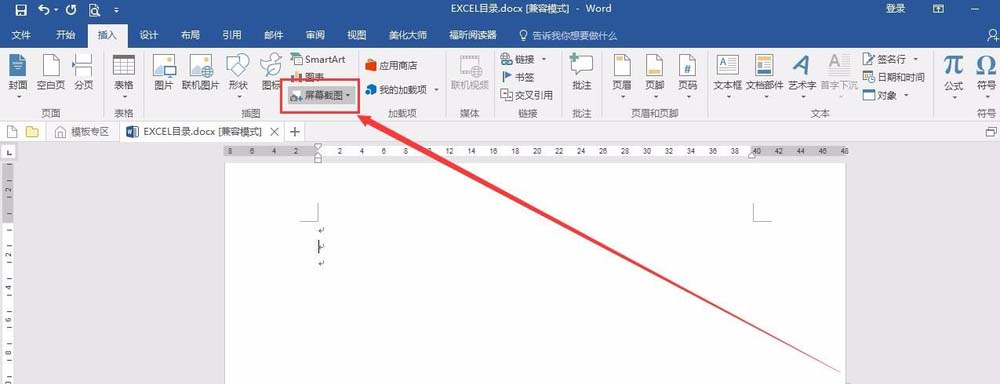The image size is (1000, 384).
Task: Open the 应用商店 add-in store
Action: pyautogui.click(x=391, y=65)
